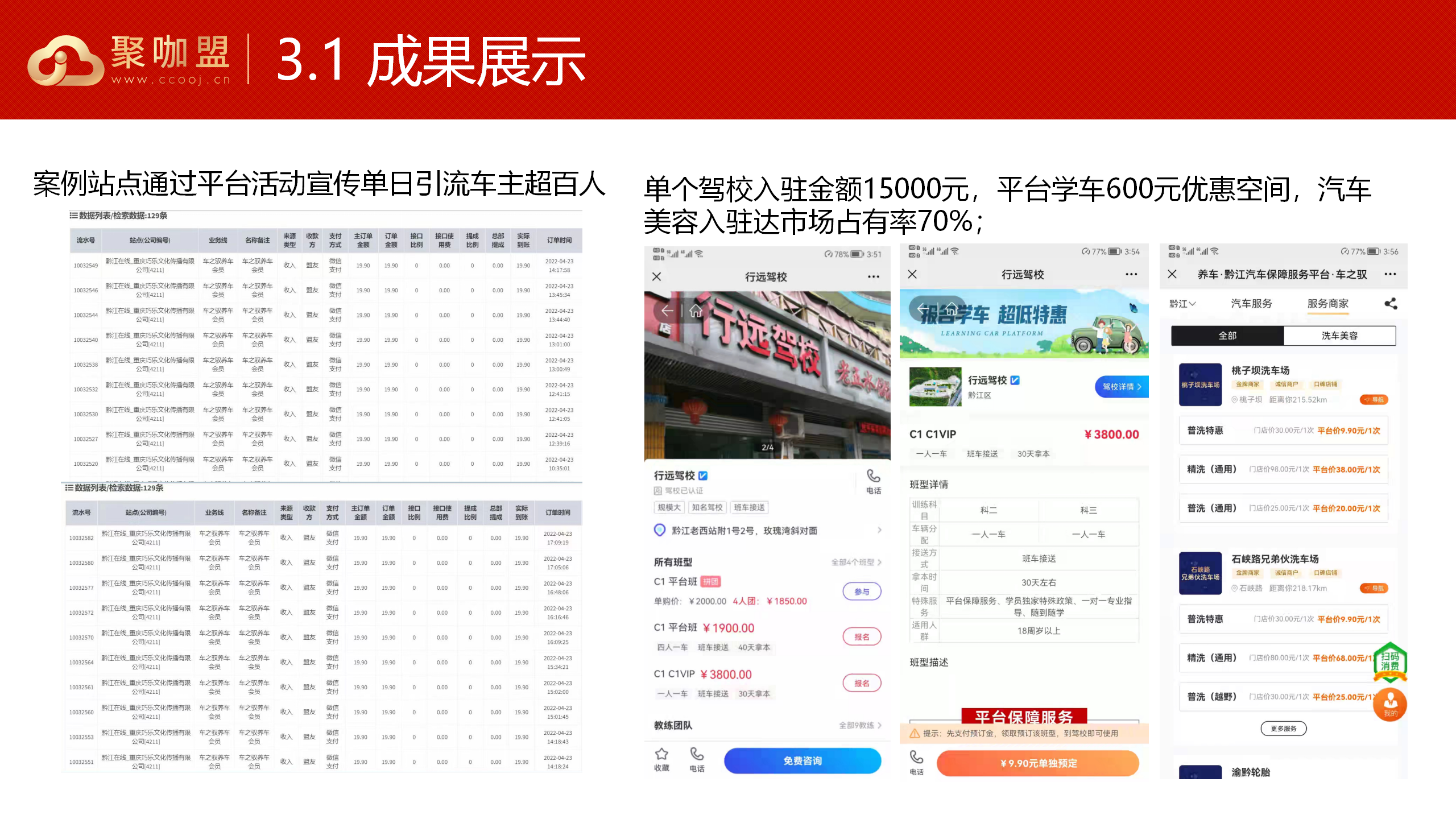The height and width of the screenshot is (819, 1456).
Task: Open the three-dots menu in the 养车 screen
Action: (x=1390, y=274)
